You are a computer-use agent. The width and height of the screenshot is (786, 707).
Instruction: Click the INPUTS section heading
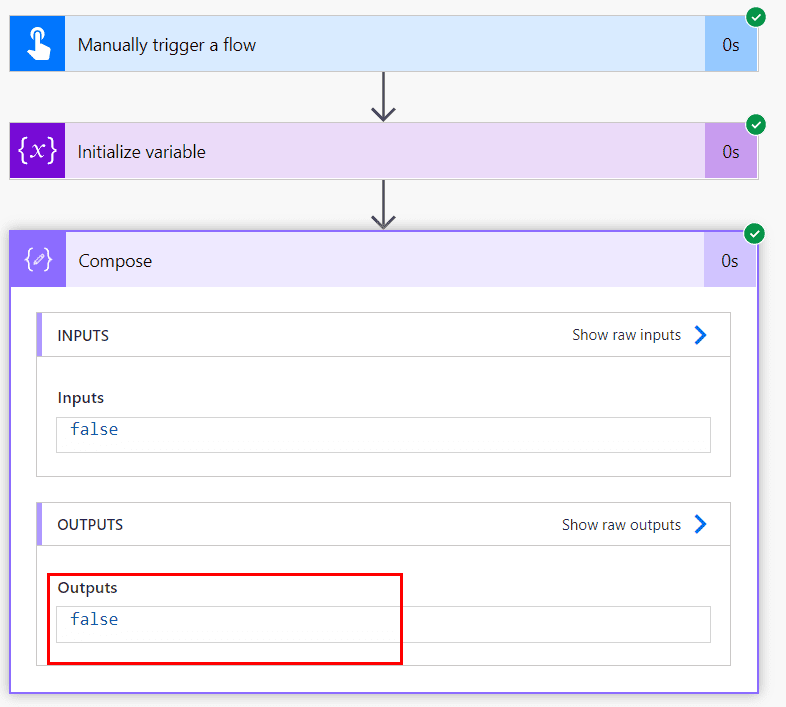click(x=83, y=335)
